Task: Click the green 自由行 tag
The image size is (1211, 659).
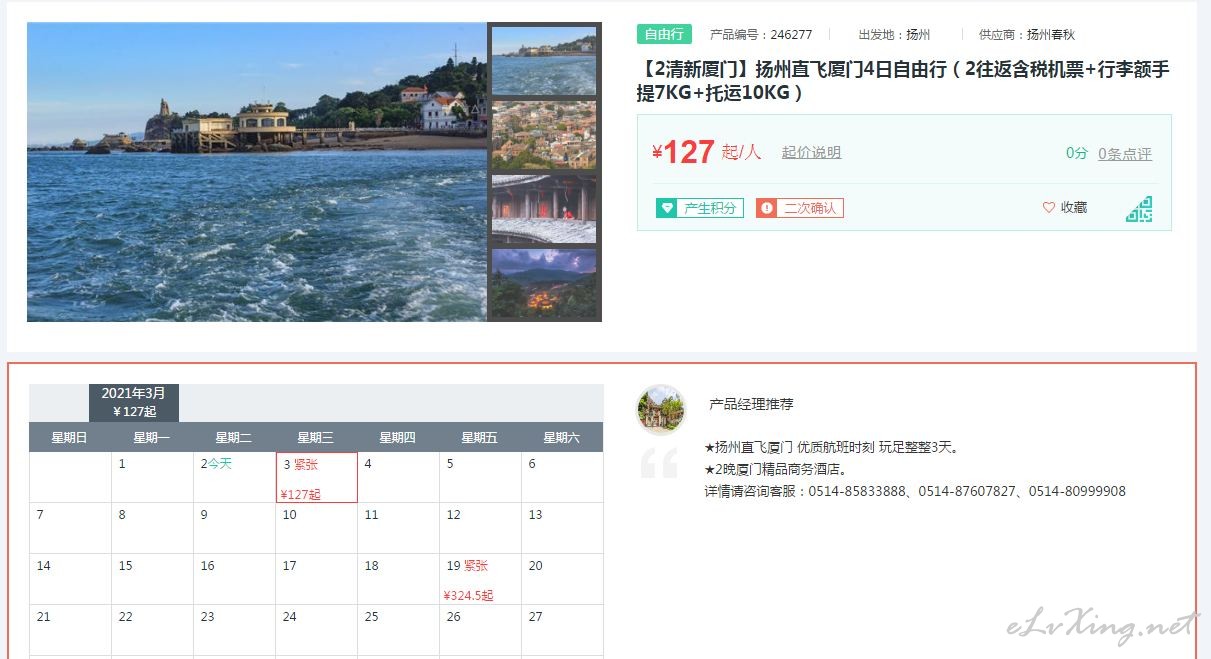Action: tap(665, 34)
